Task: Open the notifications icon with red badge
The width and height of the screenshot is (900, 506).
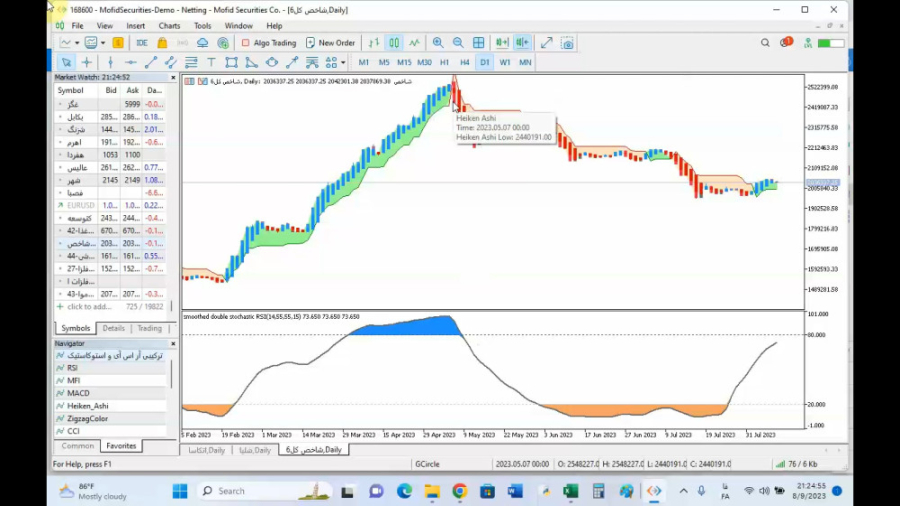Action: 786,42
